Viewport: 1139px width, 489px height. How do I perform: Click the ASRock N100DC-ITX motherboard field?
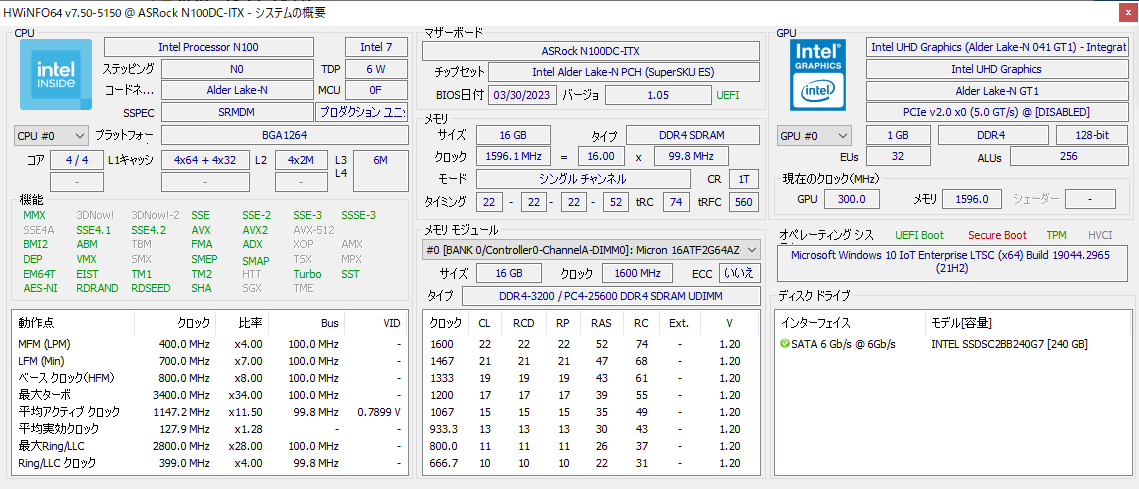coord(591,51)
